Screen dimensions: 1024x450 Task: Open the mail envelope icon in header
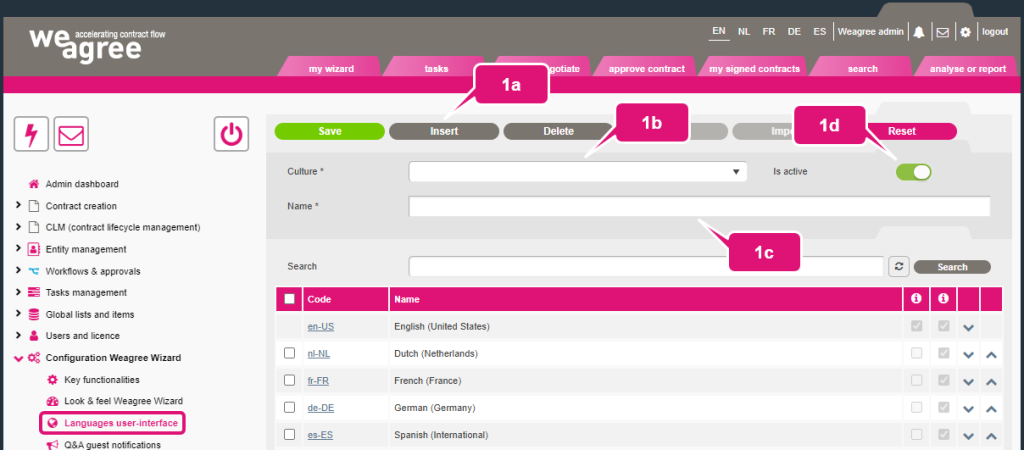pyautogui.click(x=942, y=32)
